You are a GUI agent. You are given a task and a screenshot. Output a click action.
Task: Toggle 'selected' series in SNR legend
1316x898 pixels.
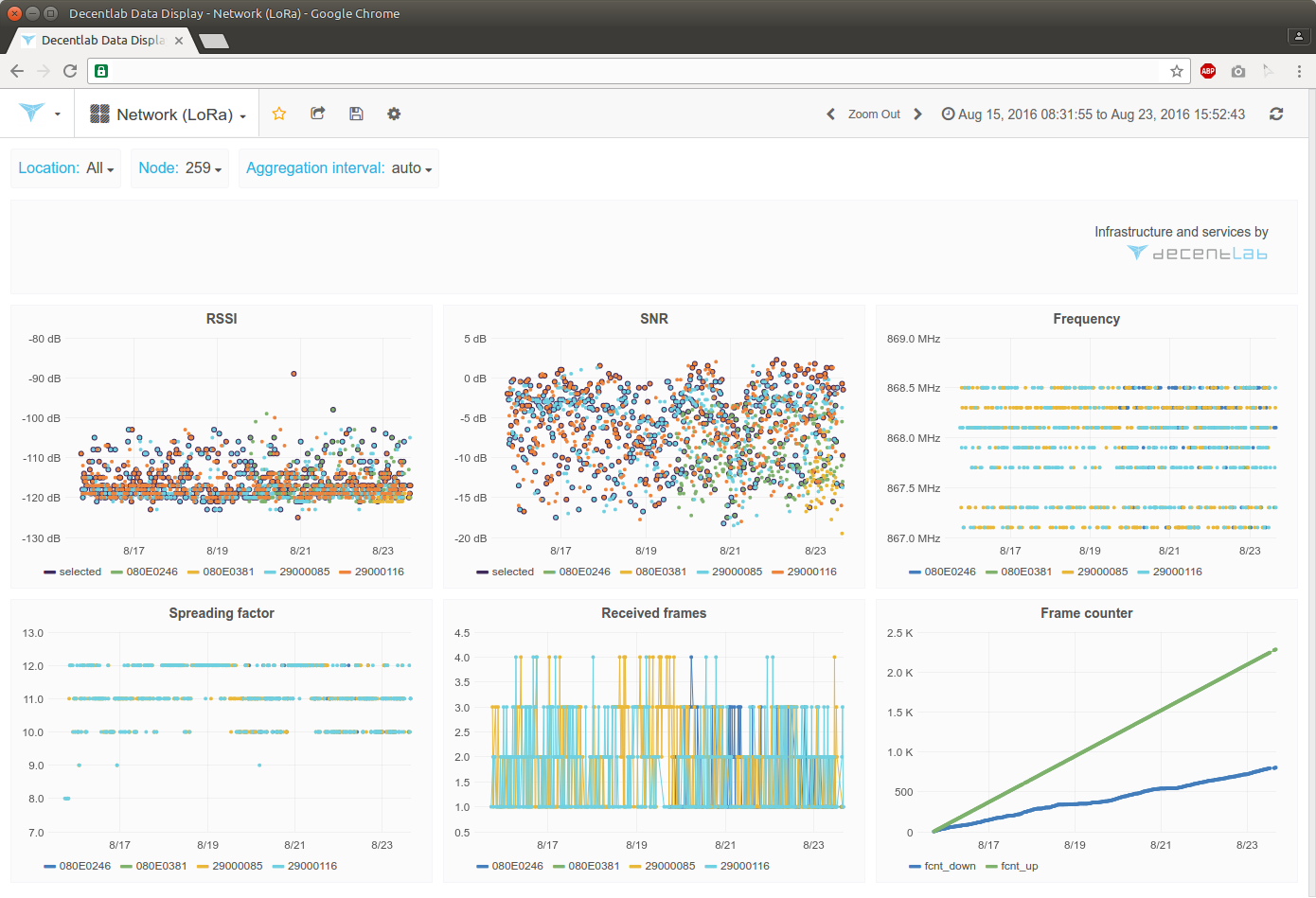[x=505, y=572]
